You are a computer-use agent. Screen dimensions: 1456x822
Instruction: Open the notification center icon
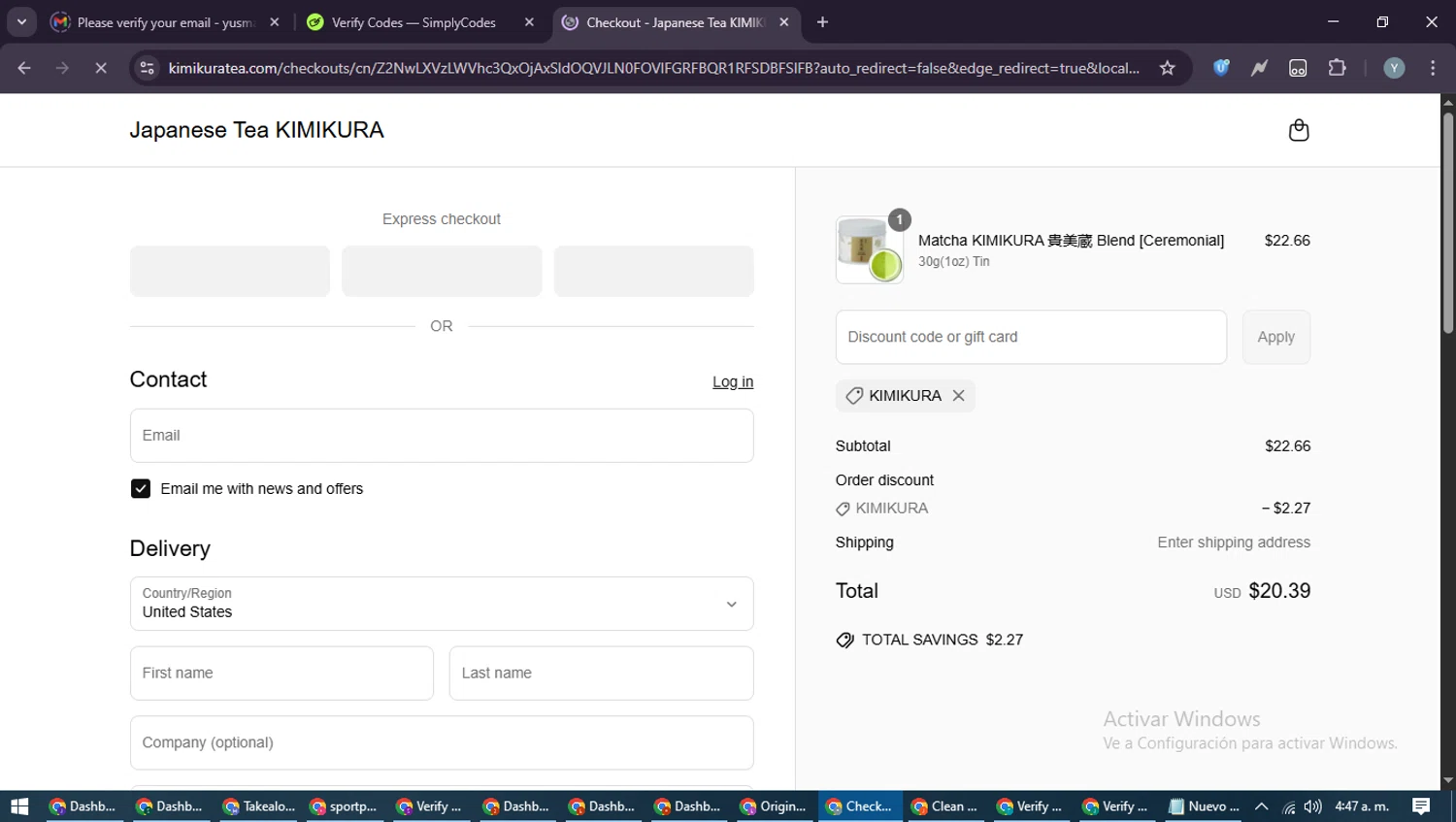tap(1421, 806)
